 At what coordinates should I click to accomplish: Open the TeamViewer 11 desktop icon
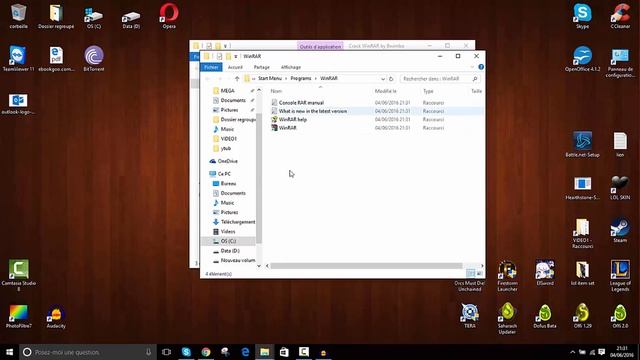click(x=18, y=59)
